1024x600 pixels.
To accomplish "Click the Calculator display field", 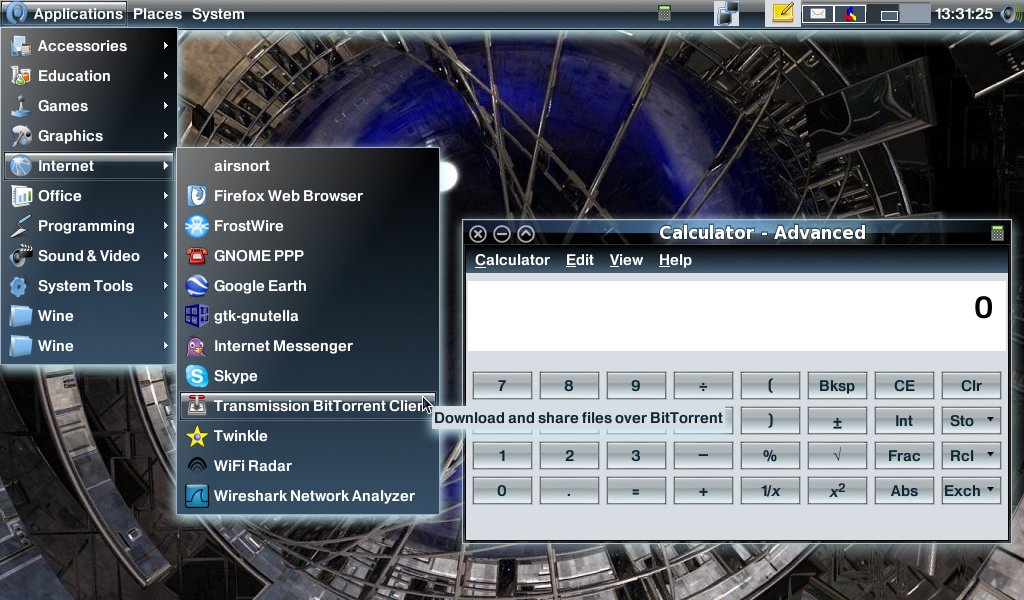I will (x=737, y=316).
